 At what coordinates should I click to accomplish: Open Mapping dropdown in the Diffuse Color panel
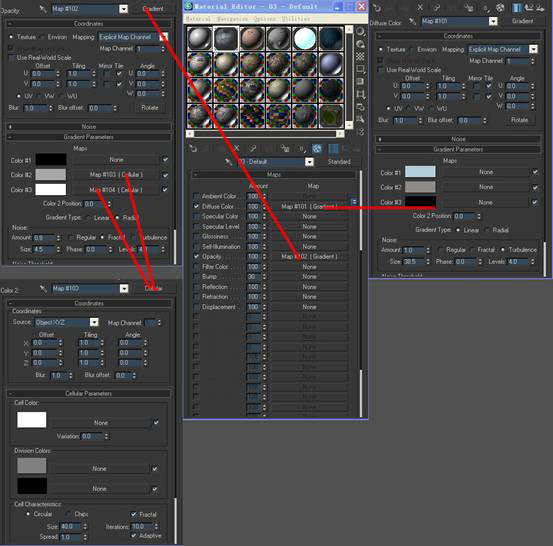click(x=533, y=49)
